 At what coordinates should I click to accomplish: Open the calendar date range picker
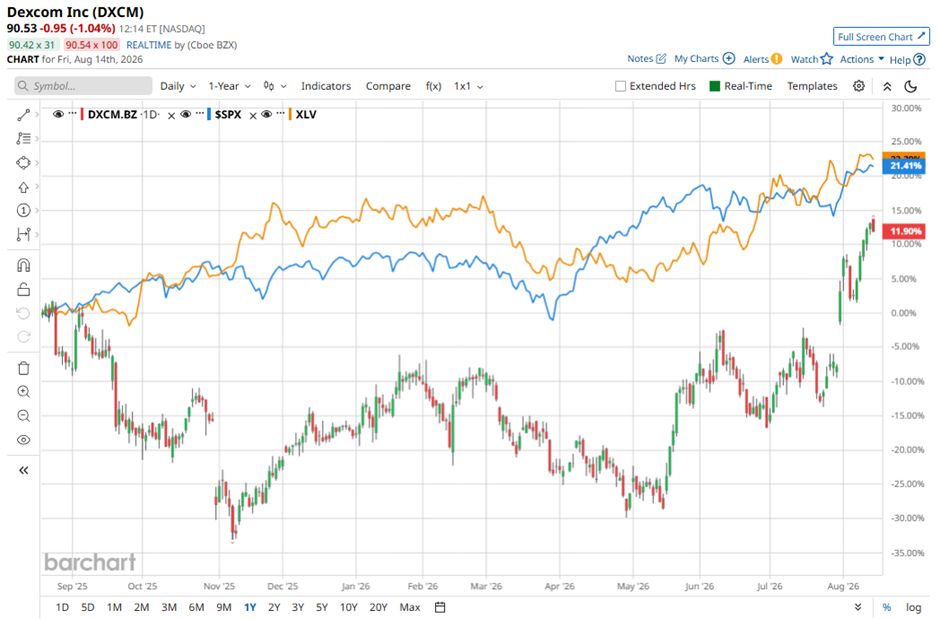[x=440, y=607]
